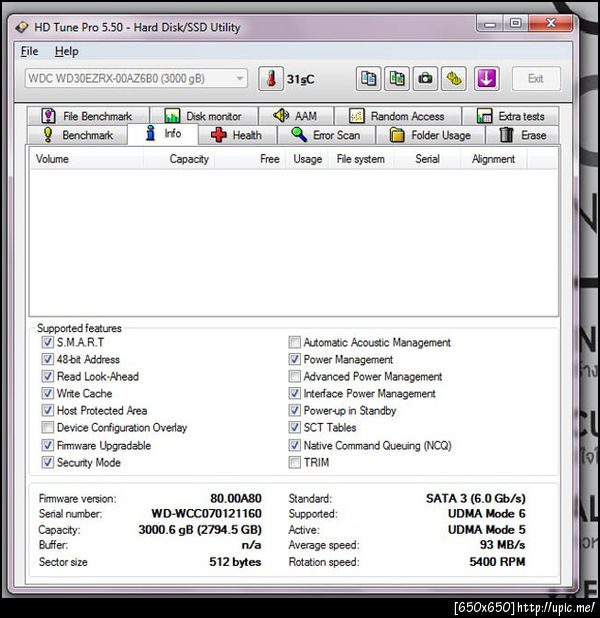Switch to the Error Scan tab
This screenshot has width=600, height=618.
(x=326, y=135)
